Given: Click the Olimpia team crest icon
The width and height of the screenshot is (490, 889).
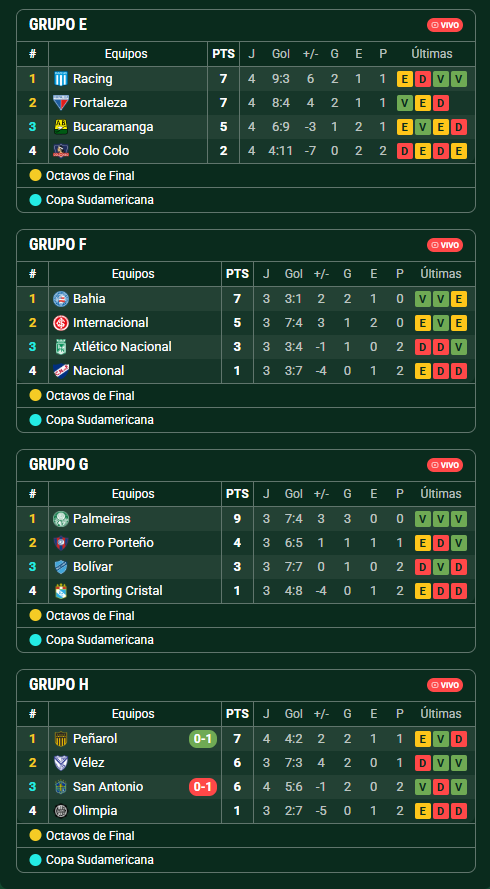Looking at the screenshot, I should [x=61, y=811].
